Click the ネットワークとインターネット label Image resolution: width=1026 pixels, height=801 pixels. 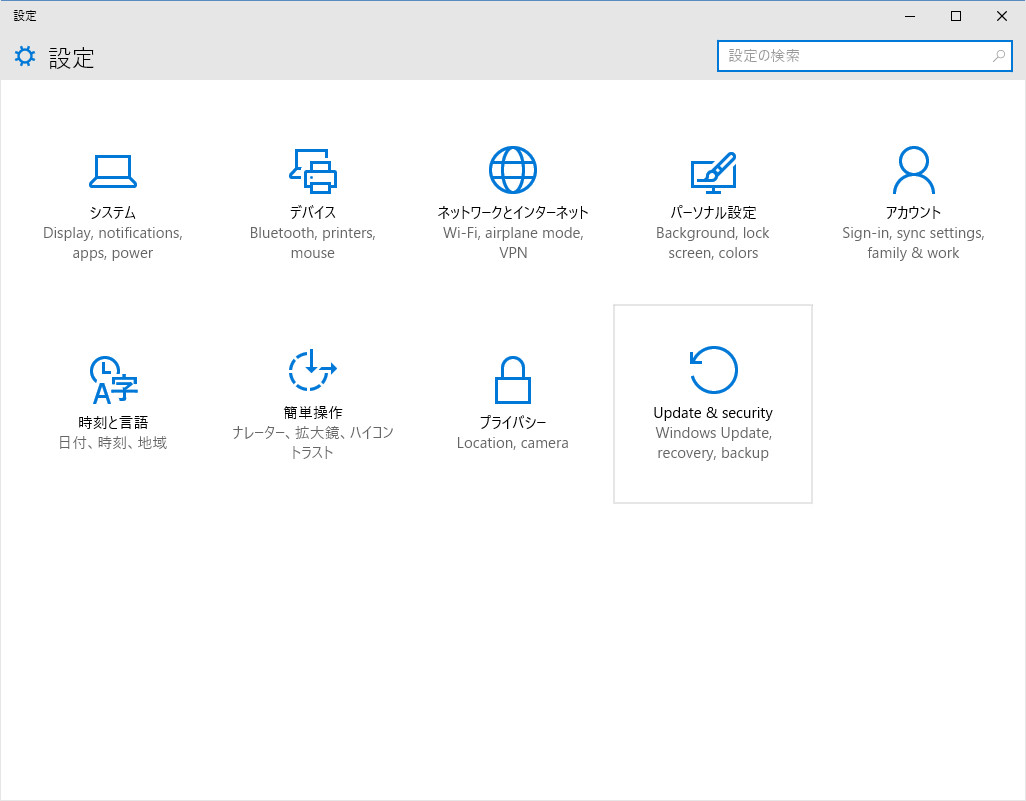tap(513, 213)
